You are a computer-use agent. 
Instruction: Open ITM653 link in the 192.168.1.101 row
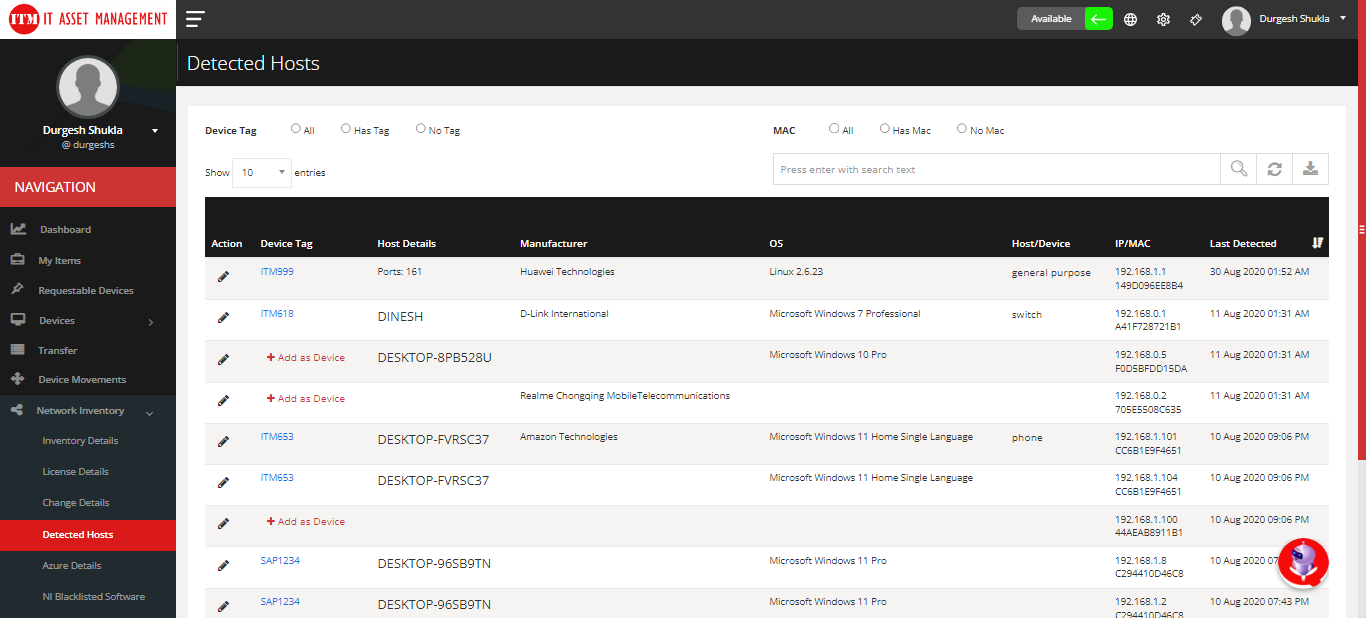tap(277, 437)
